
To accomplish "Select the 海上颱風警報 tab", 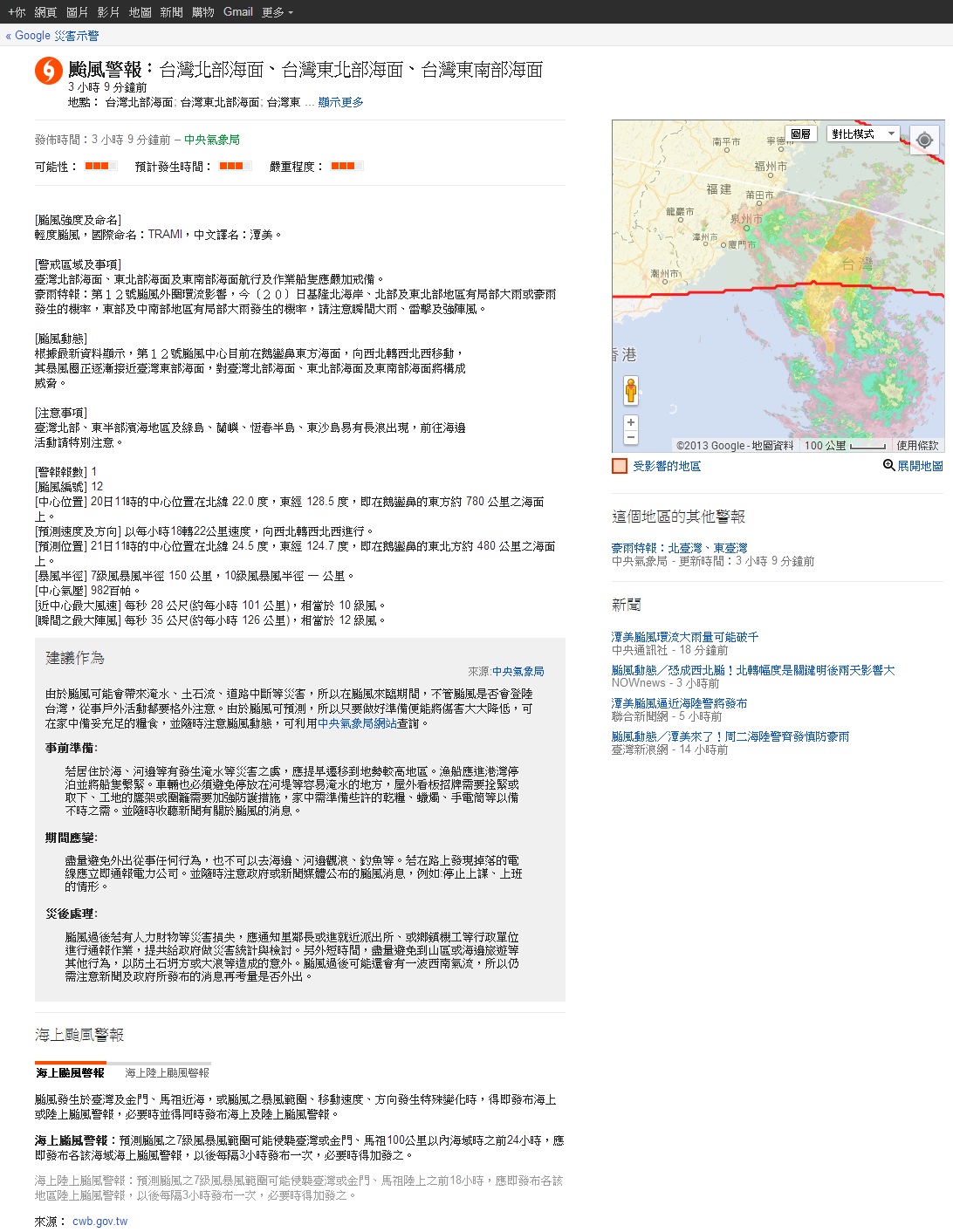I will coord(70,1072).
